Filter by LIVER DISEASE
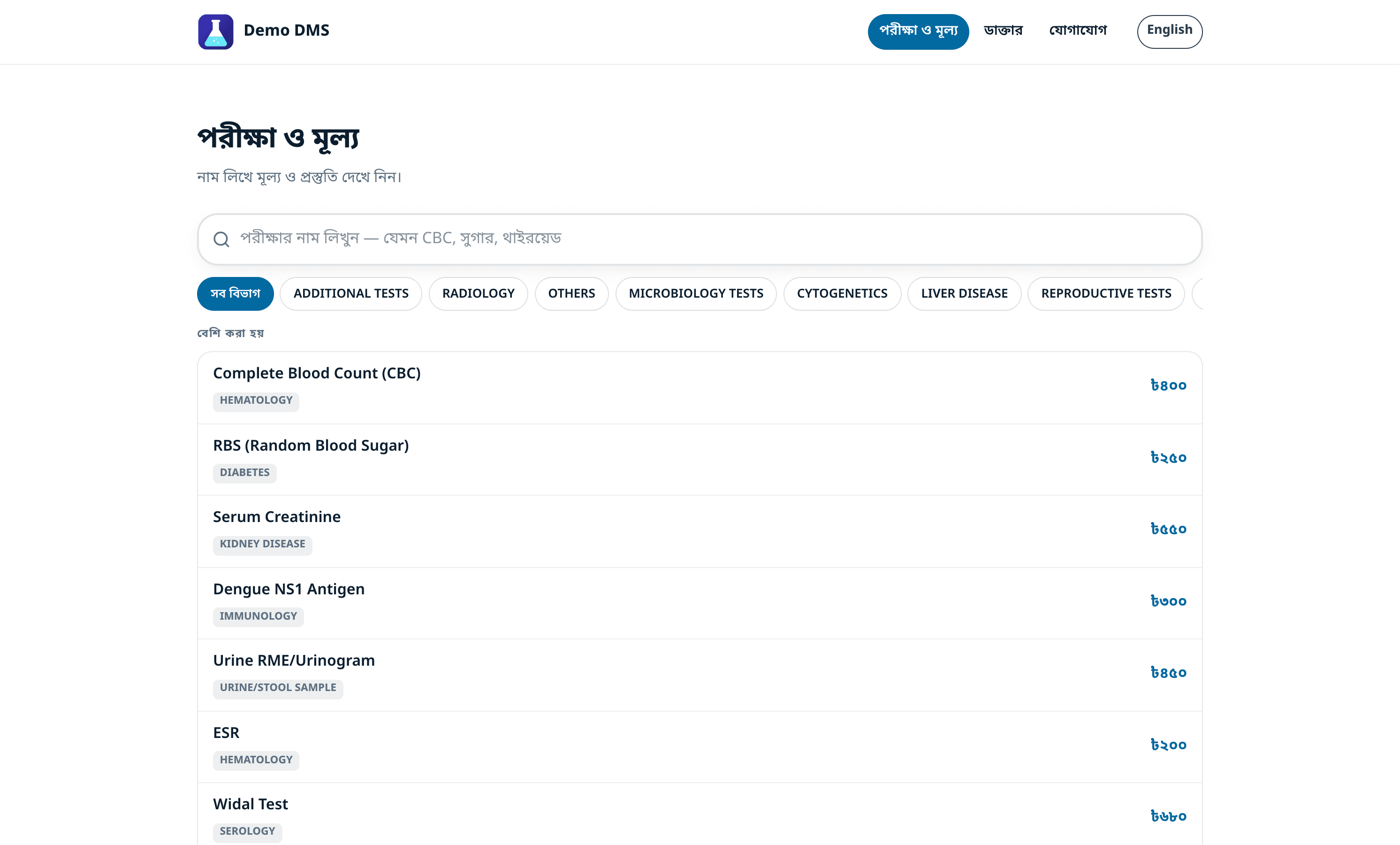The height and width of the screenshot is (845, 1400). (964, 293)
